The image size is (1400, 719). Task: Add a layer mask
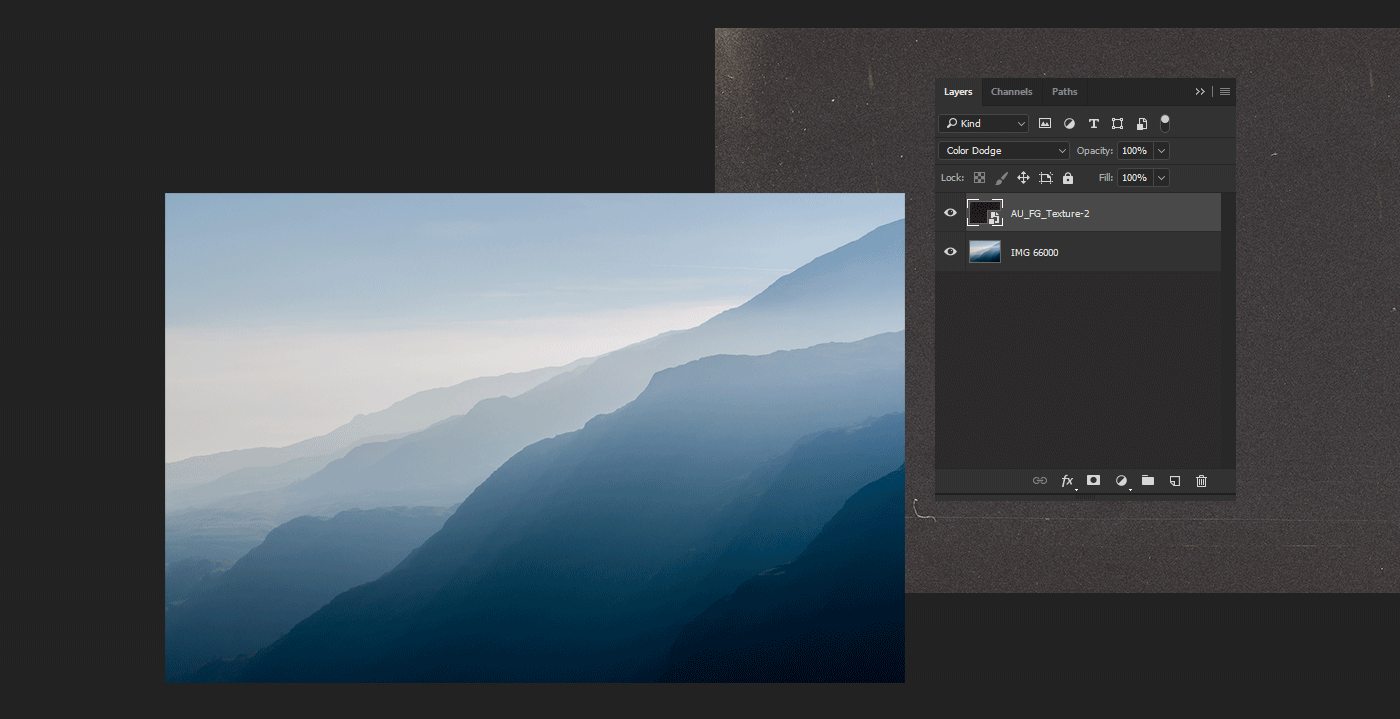pyautogui.click(x=1094, y=480)
